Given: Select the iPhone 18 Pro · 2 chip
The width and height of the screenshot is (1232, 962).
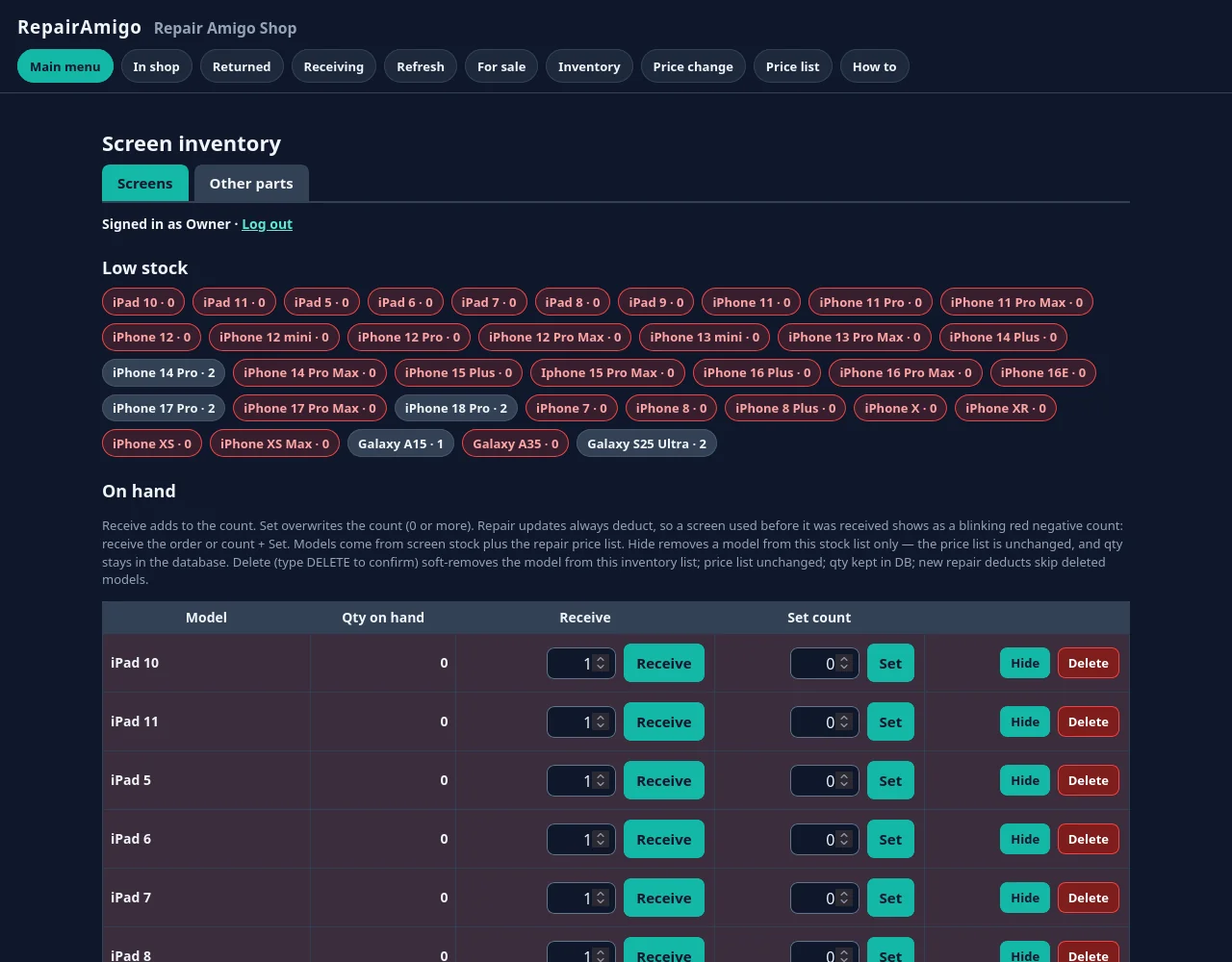Looking at the screenshot, I should pos(456,408).
